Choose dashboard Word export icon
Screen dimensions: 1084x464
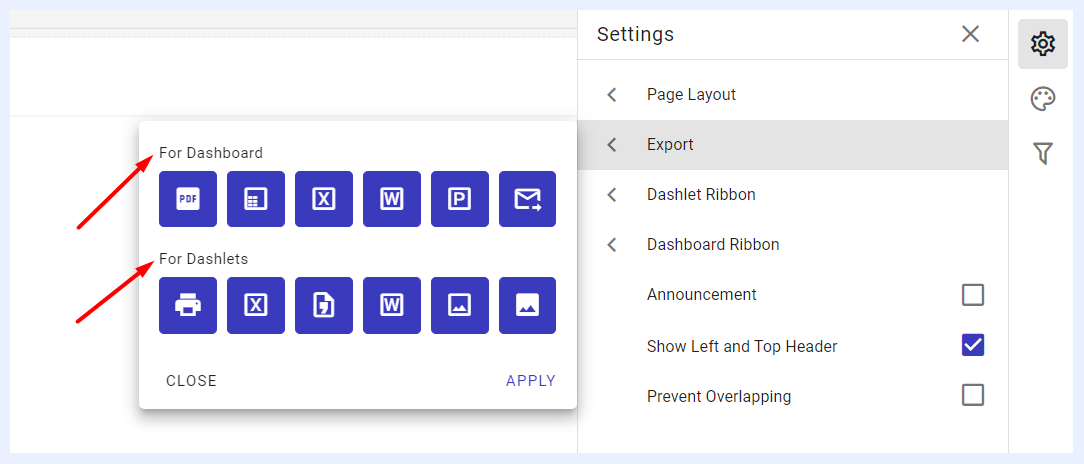392,199
